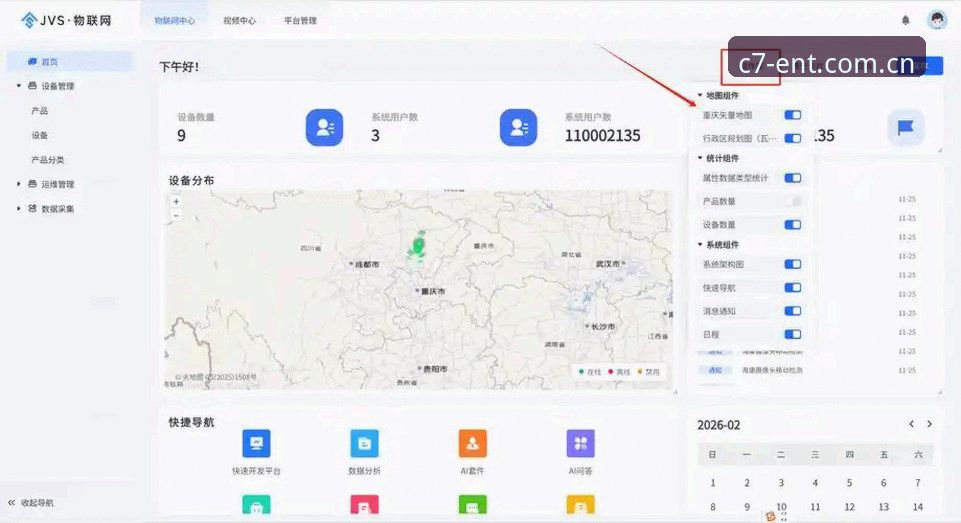Open the 数据分析 shortcut icon
Viewport: 961px width, 523px height.
[364, 443]
